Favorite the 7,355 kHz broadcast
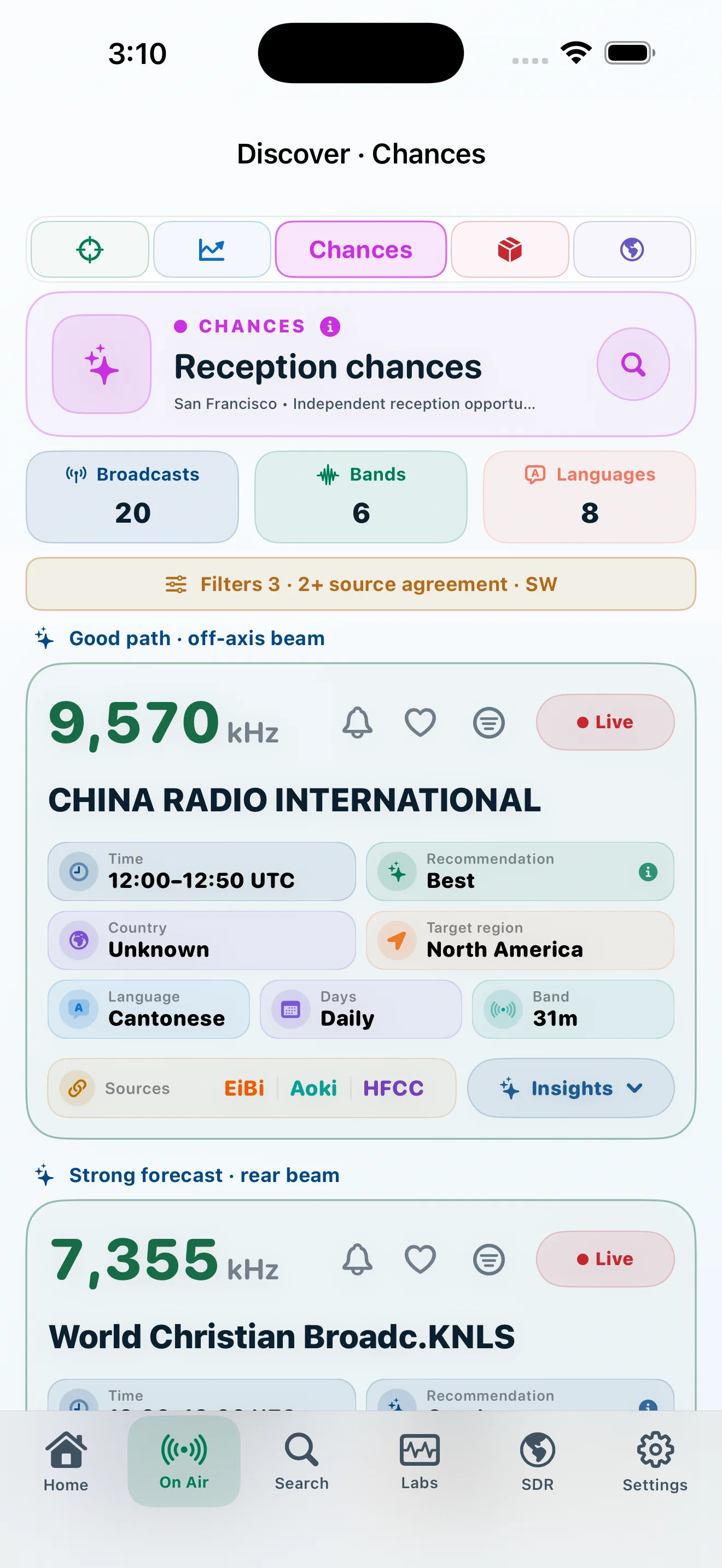Image resolution: width=722 pixels, height=1568 pixels. pyautogui.click(x=421, y=1260)
